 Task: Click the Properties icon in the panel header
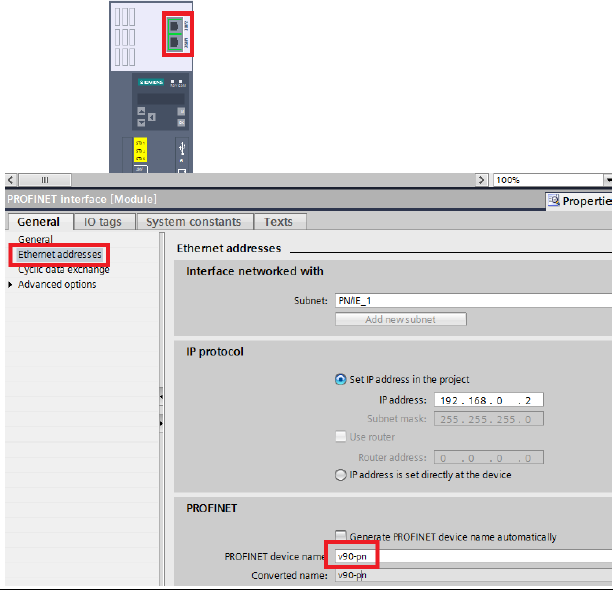point(553,201)
